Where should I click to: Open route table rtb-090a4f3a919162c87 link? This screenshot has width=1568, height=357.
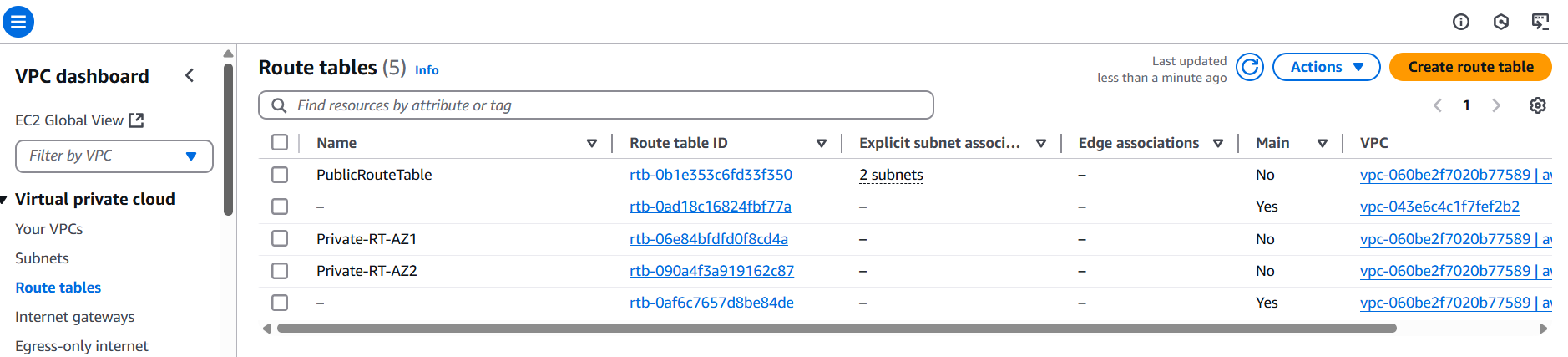click(711, 271)
